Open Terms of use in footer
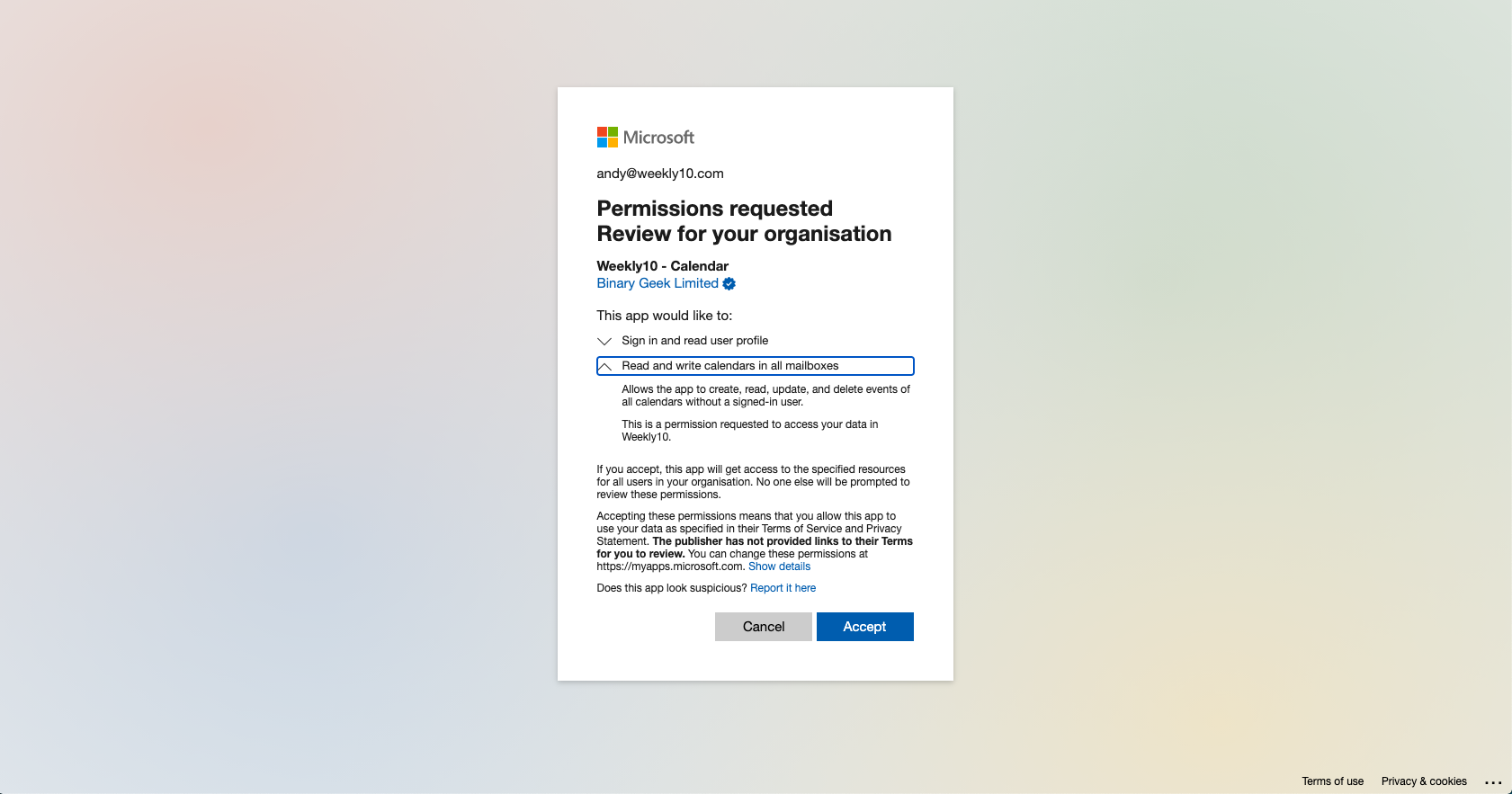Image resolution: width=1512 pixels, height=794 pixels. pos(1332,781)
